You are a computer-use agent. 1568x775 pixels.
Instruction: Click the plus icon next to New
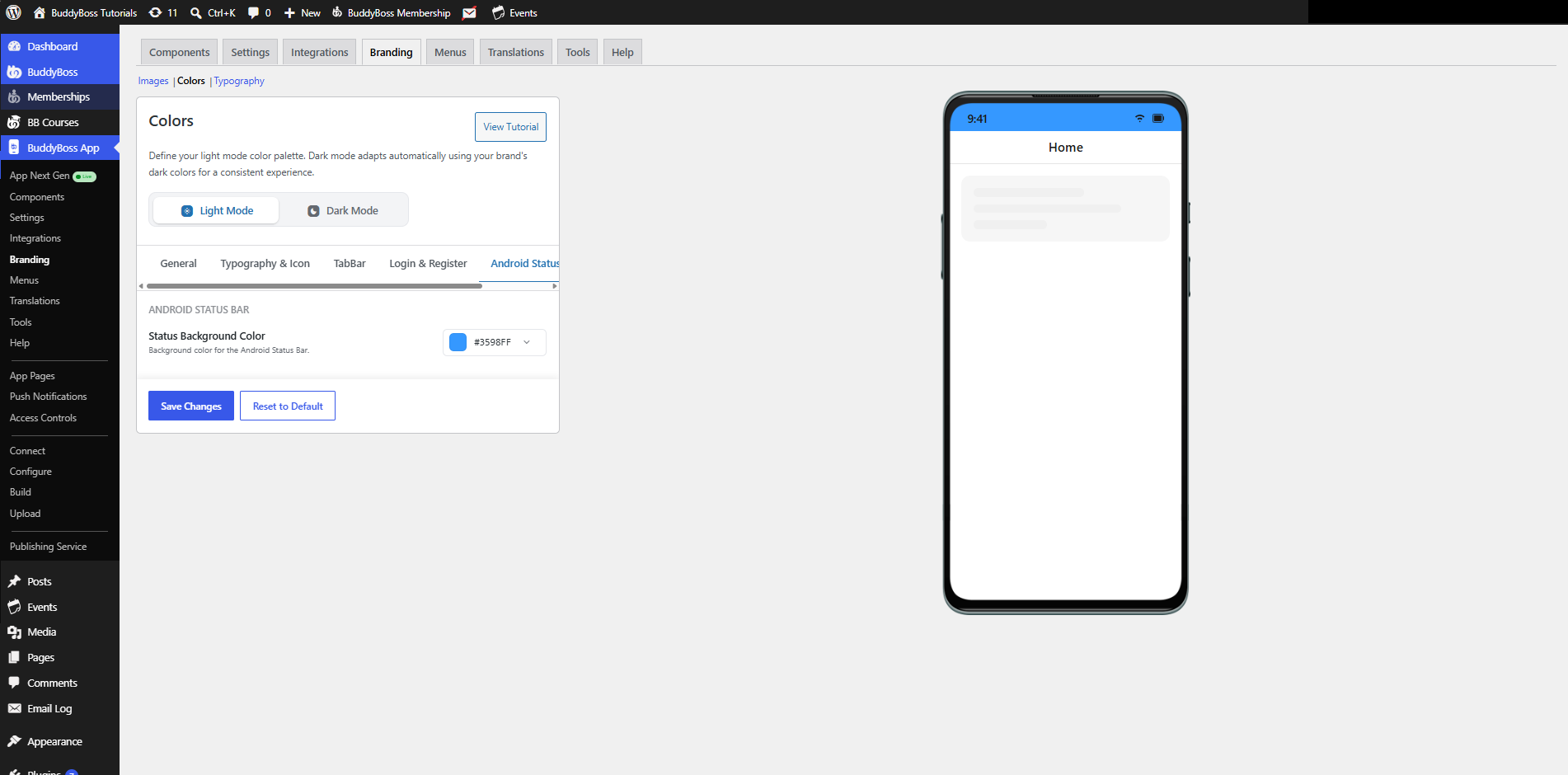point(289,12)
